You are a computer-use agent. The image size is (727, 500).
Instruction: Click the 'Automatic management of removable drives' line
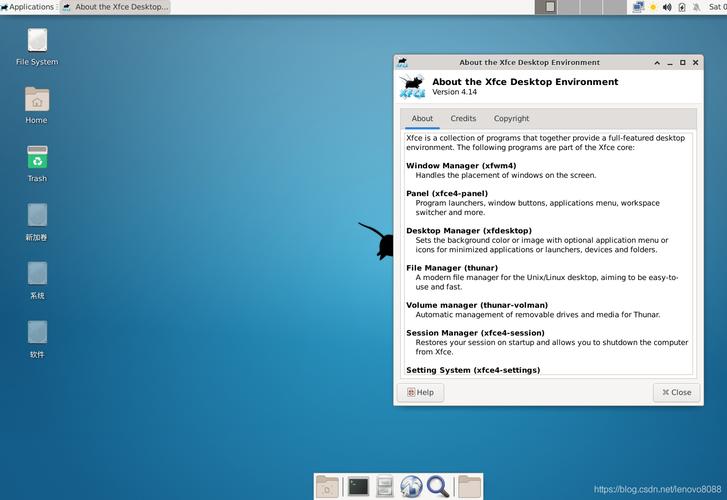tap(538, 314)
